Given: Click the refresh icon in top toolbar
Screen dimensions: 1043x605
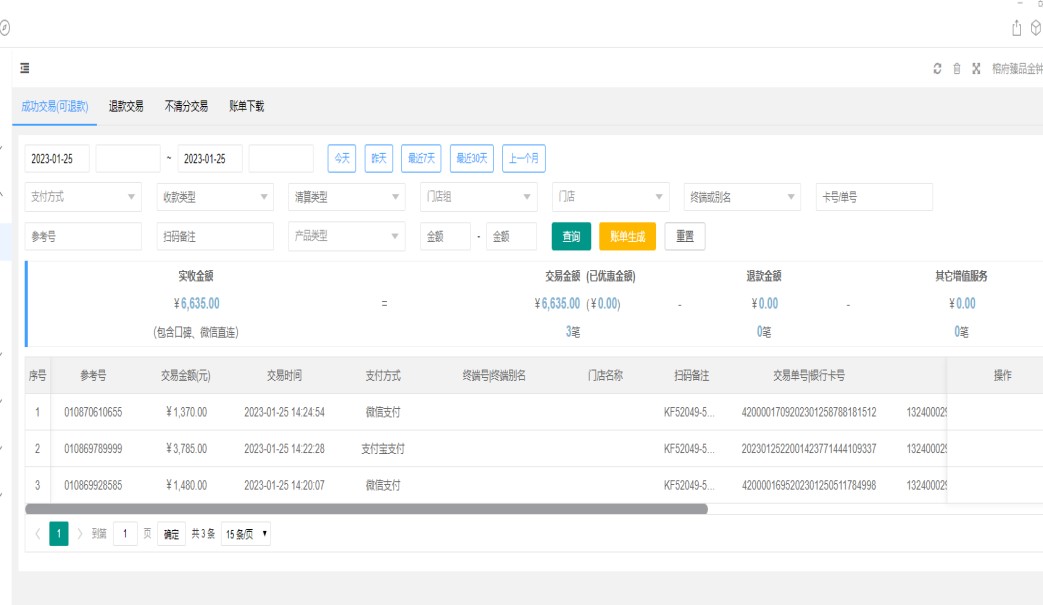Looking at the screenshot, I should 937,69.
